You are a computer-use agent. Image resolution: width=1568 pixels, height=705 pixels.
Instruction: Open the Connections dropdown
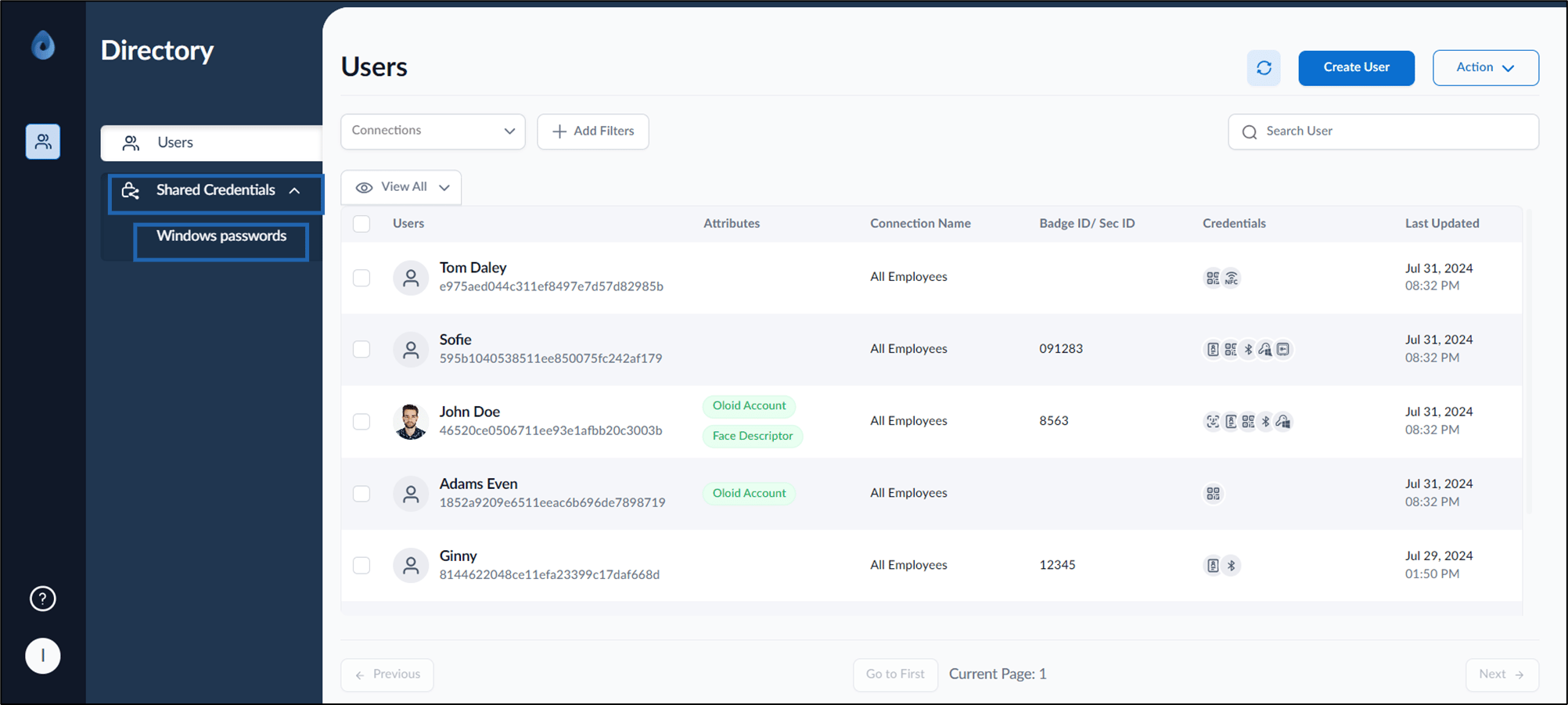pos(433,131)
